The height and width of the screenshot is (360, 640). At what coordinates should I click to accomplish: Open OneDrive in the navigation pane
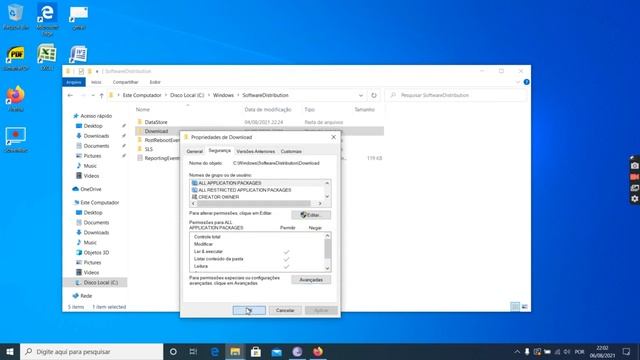[x=87, y=189]
